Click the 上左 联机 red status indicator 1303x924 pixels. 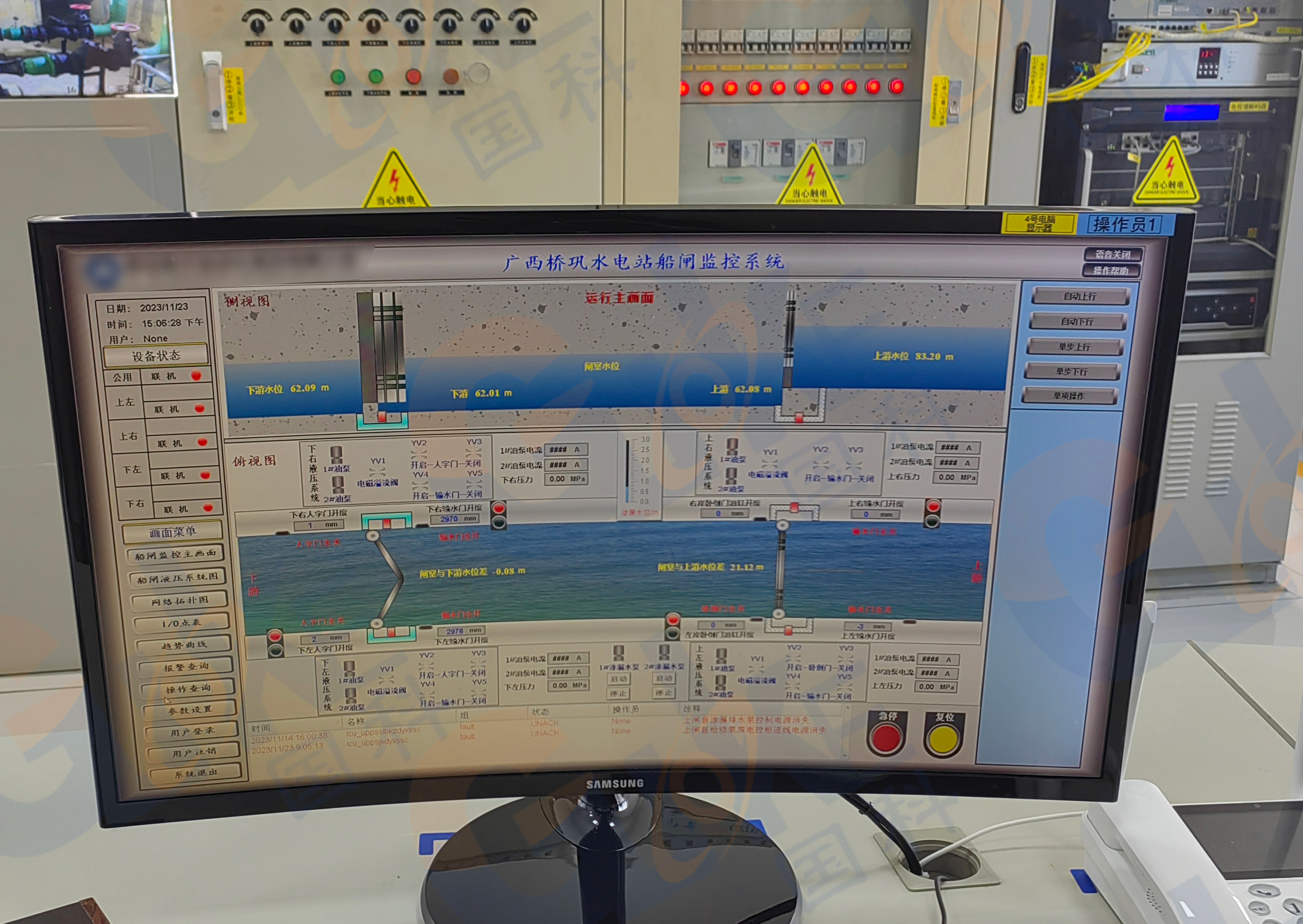pyautogui.click(x=199, y=409)
